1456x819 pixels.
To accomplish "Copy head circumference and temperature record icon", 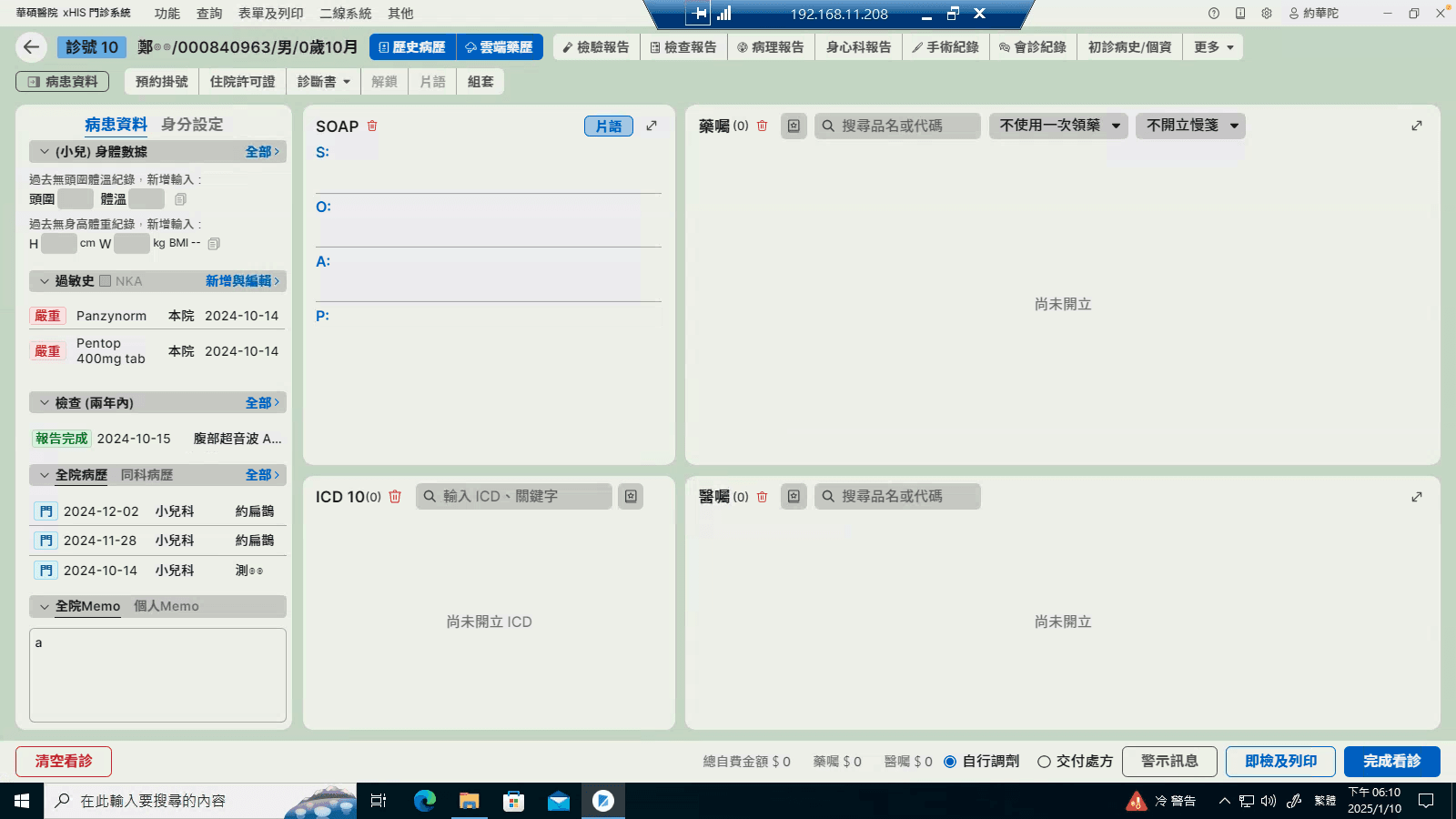I will pyautogui.click(x=180, y=199).
